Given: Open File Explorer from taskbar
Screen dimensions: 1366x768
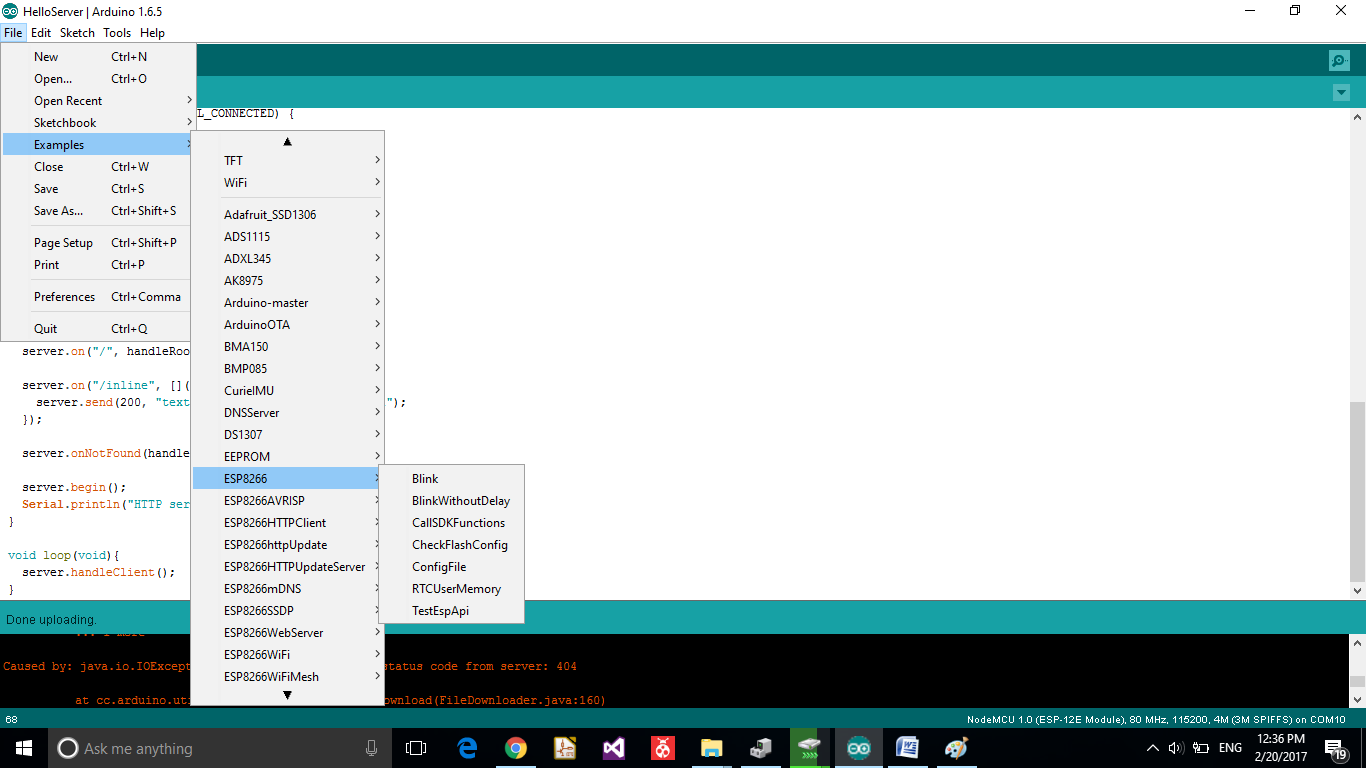Looking at the screenshot, I should (x=711, y=748).
